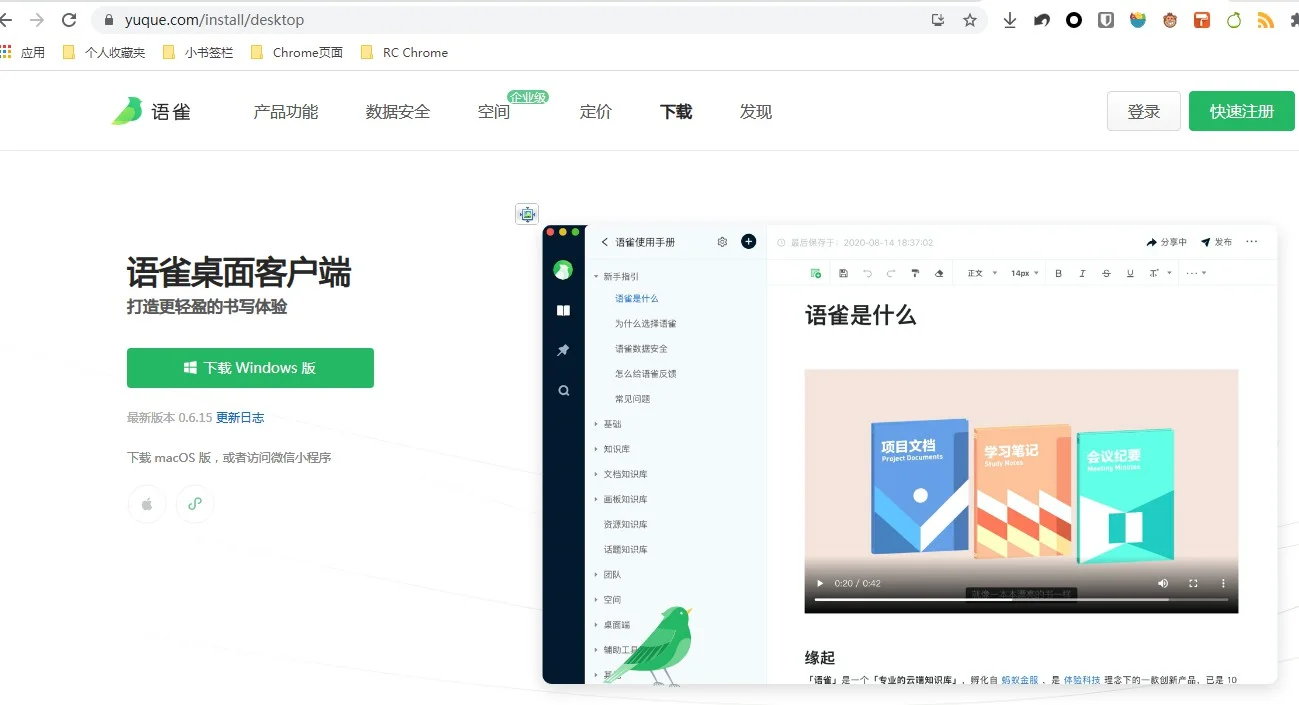Image resolution: width=1299 pixels, height=705 pixels.
Task: Click the 快速注册 sign-up button
Action: tap(1241, 111)
